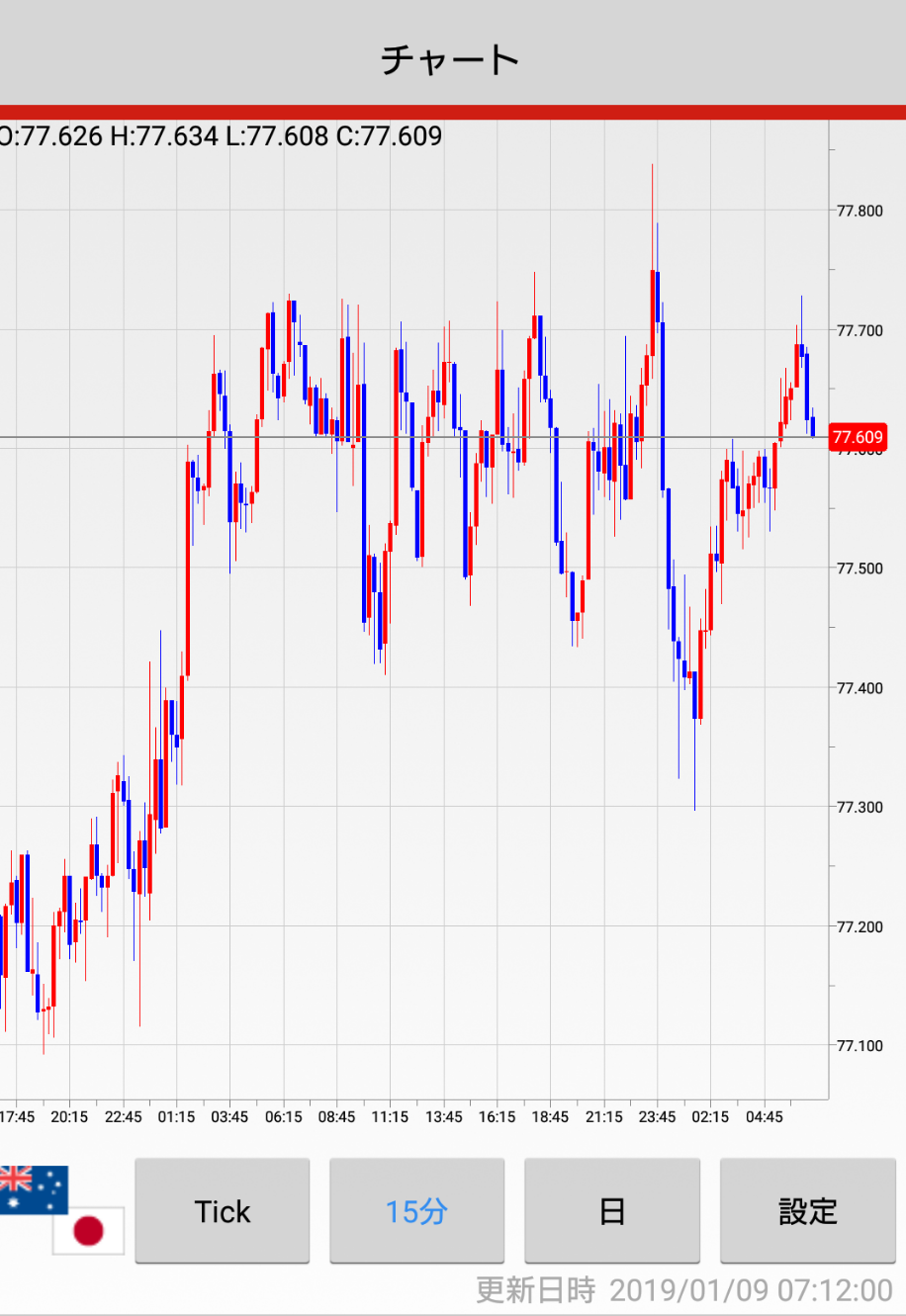Click the 01:15 time axis marker

click(176, 1116)
